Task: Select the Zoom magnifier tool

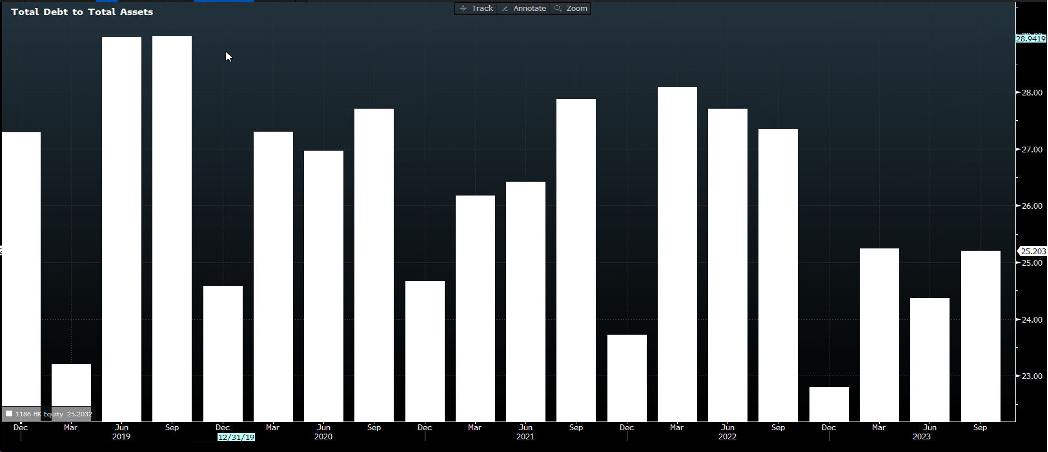Action: coord(570,8)
